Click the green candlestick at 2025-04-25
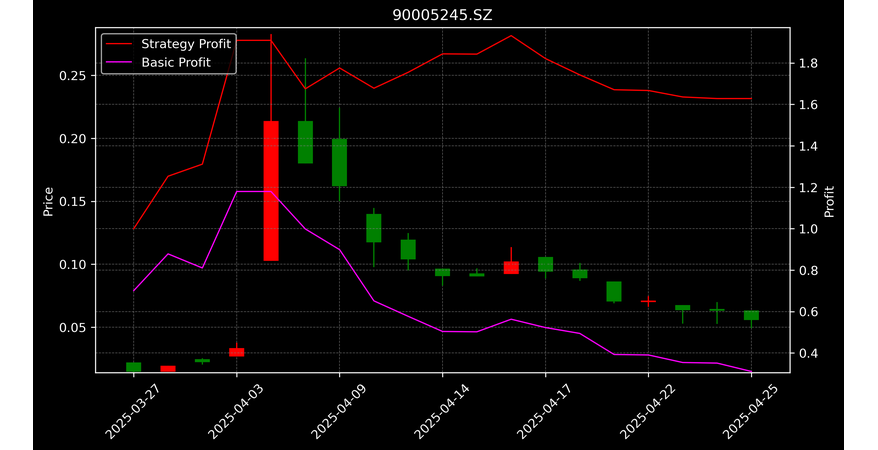 point(751,315)
